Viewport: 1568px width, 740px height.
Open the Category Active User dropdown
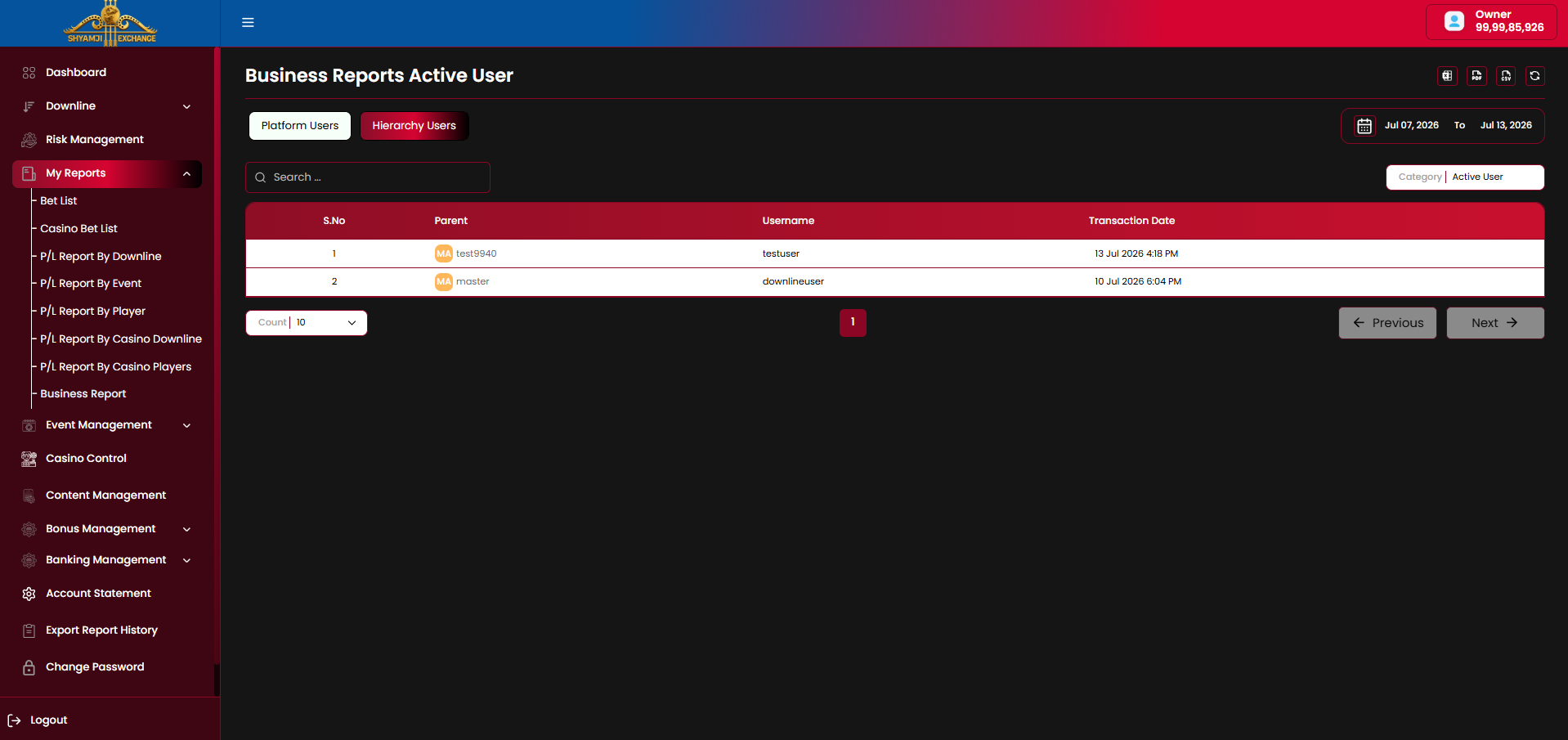click(x=1465, y=177)
